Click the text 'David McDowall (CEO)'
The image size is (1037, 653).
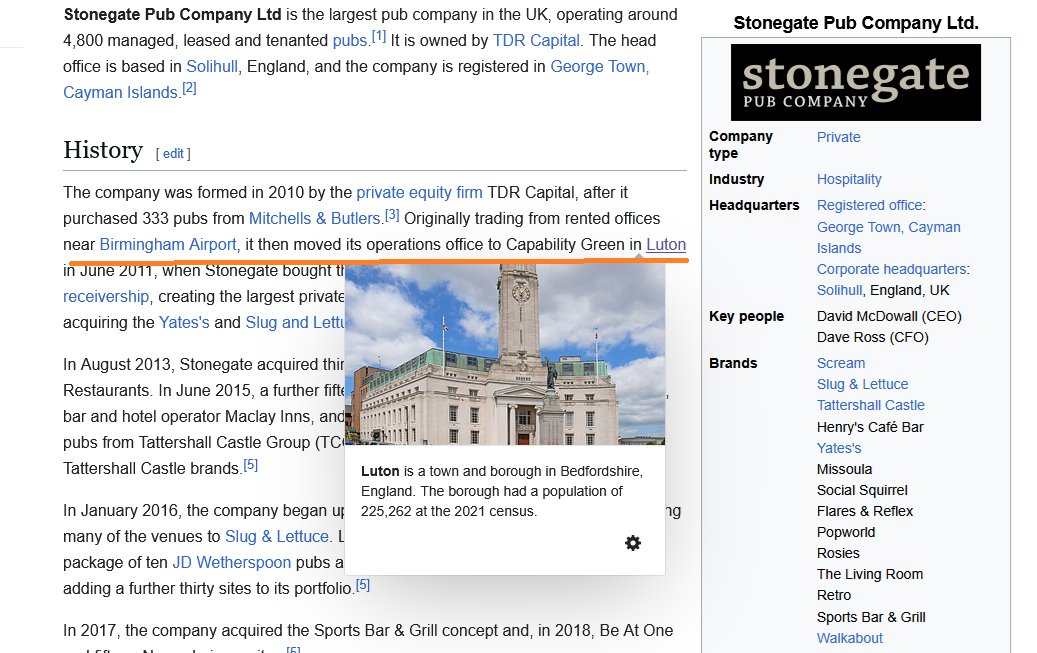pos(889,316)
